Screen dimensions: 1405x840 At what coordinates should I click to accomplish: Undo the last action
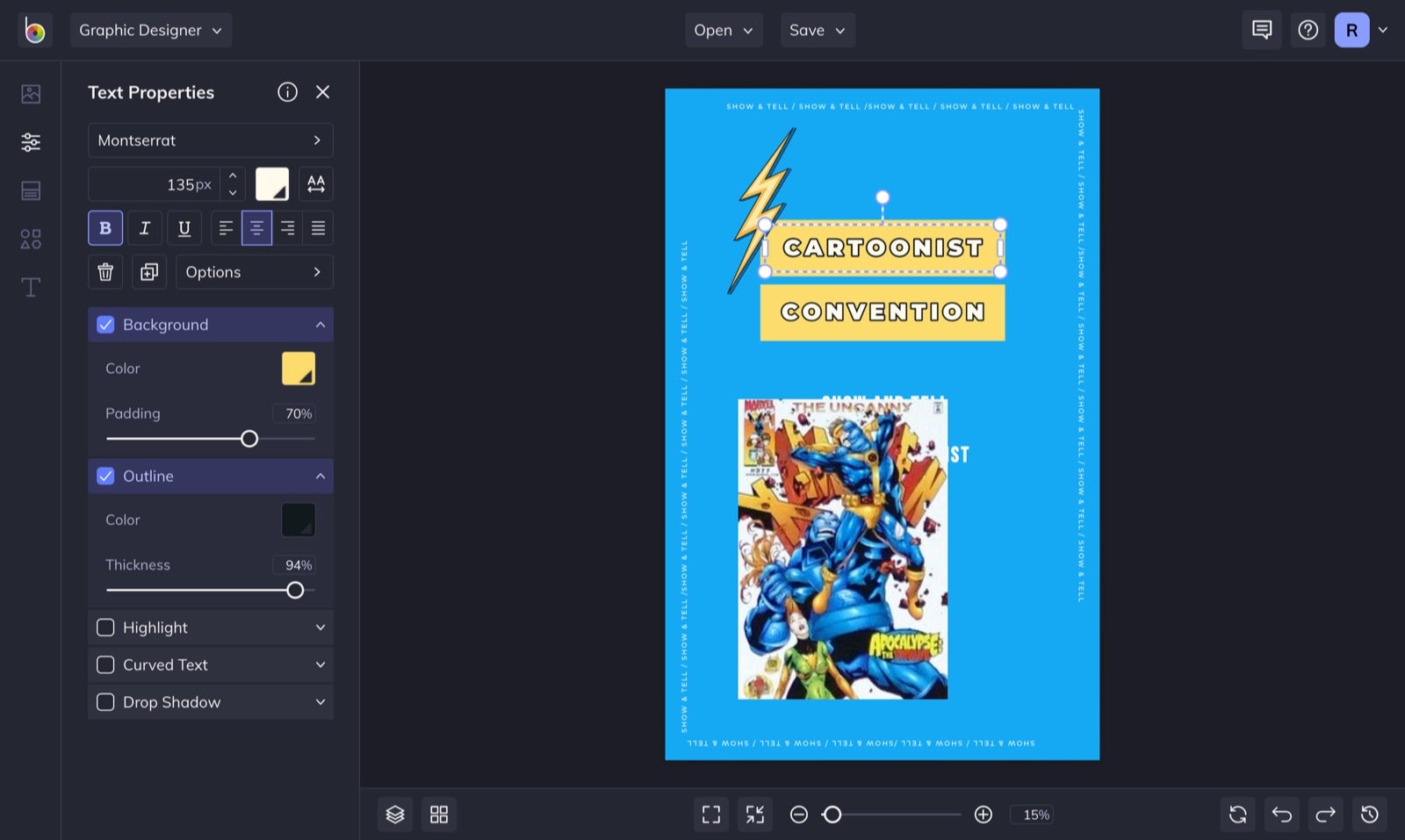1281,814
